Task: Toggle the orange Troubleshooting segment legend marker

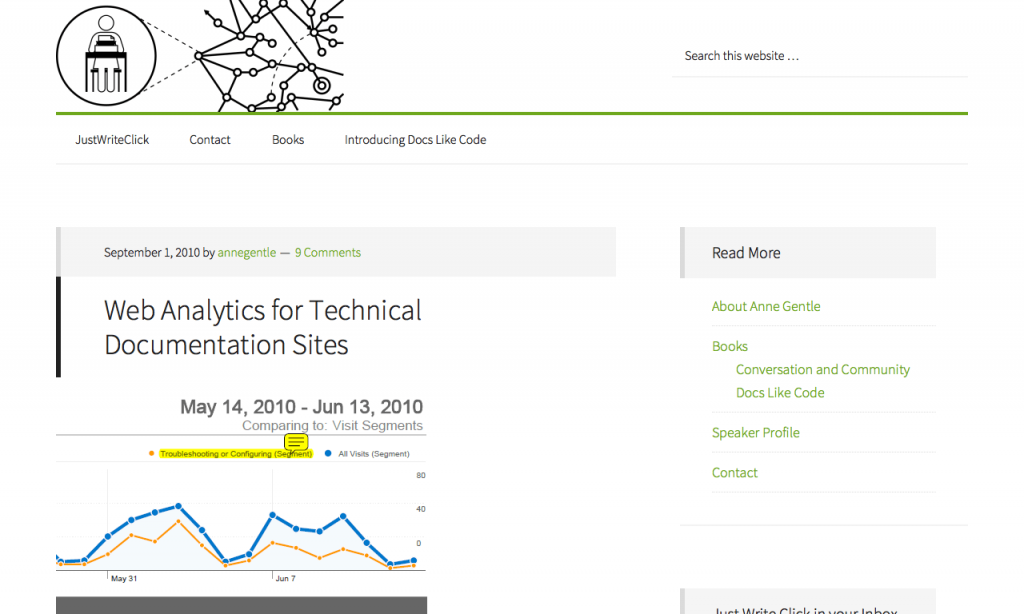Action: [152, 453]
